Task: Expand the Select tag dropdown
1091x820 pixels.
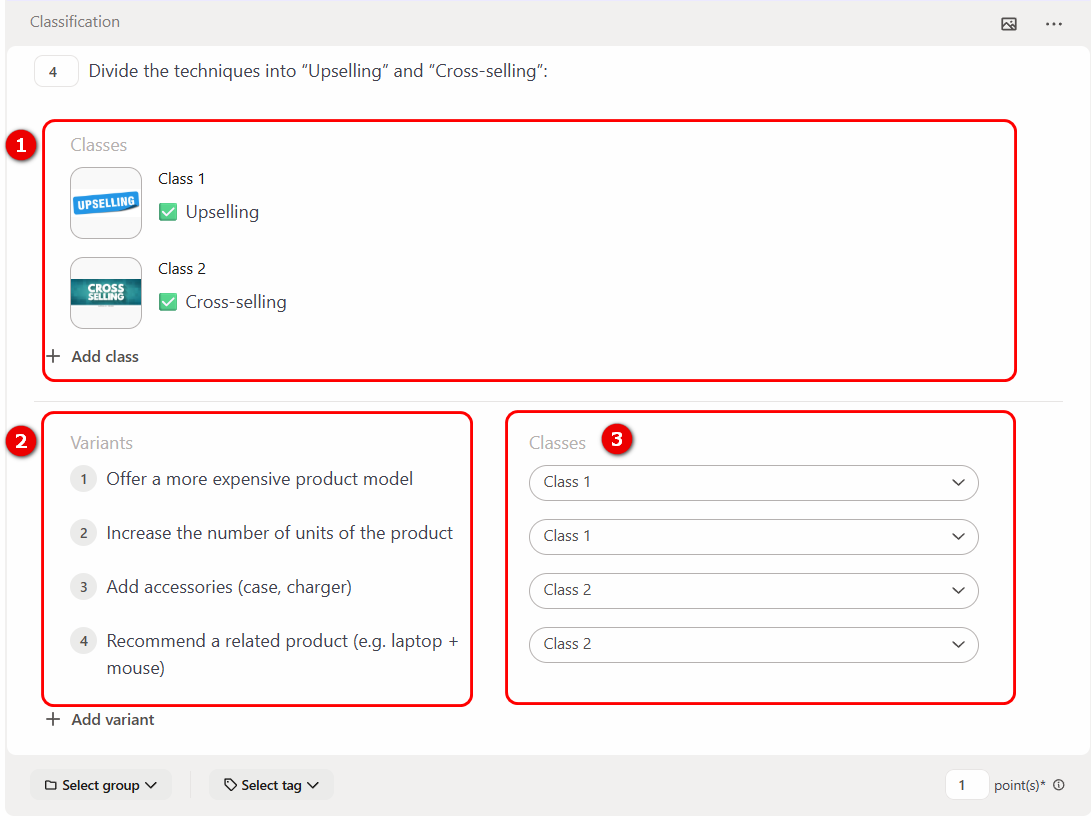Action: point(271,785)
